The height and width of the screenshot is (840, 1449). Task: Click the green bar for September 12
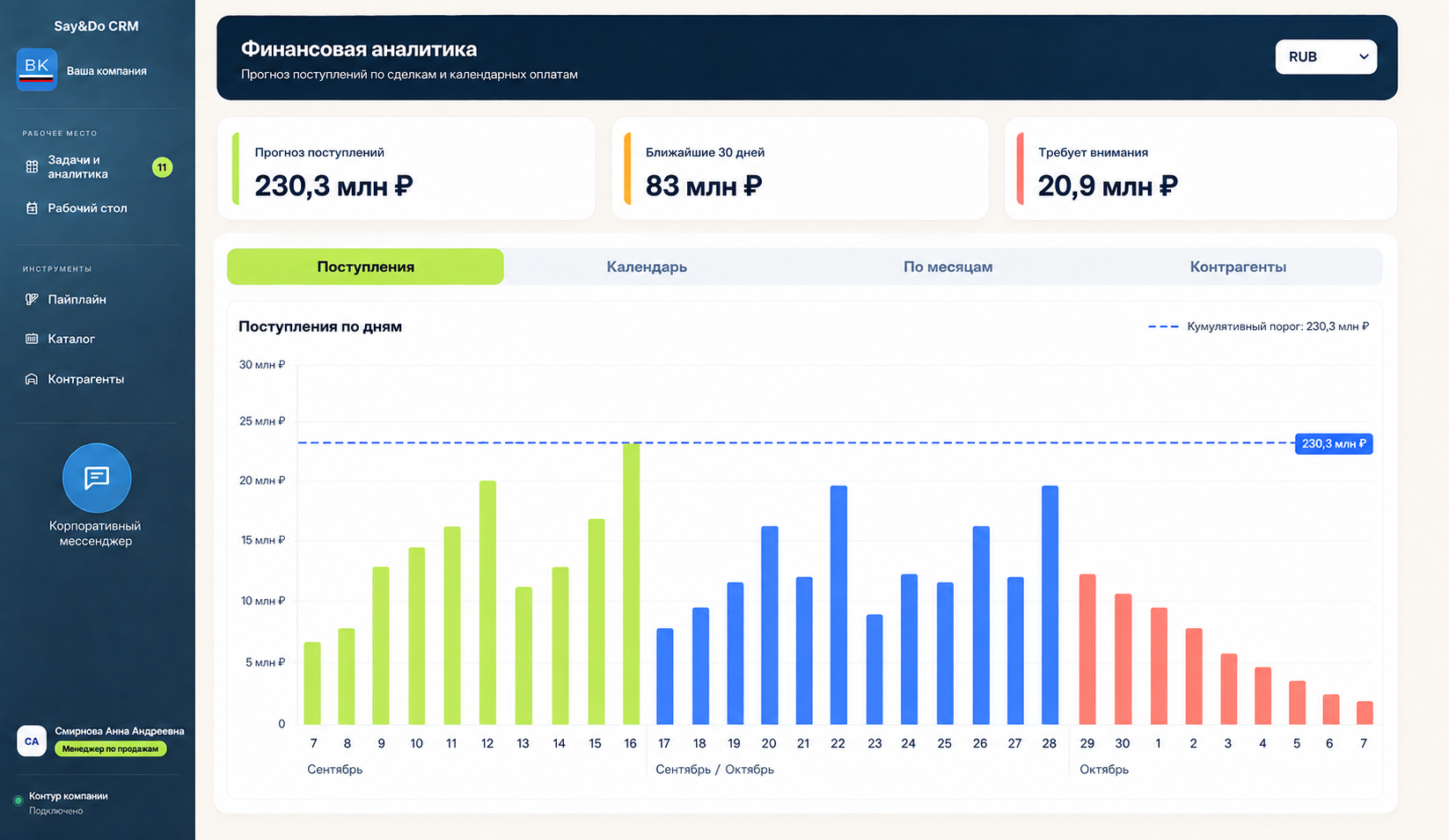[487, 603]
